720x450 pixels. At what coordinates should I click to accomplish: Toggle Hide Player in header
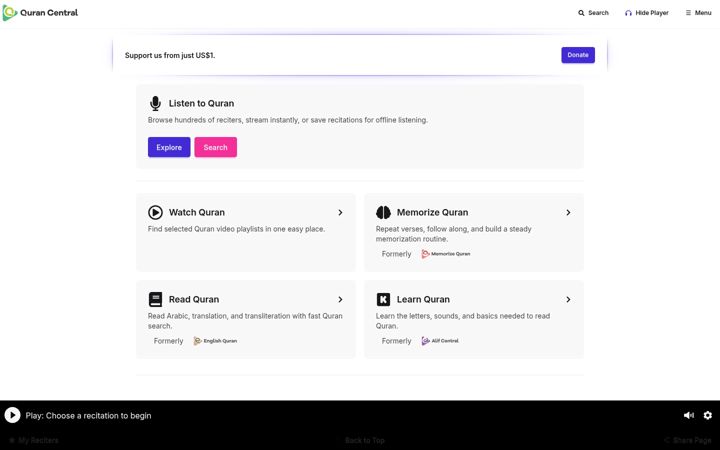pyautogui.click(x=647, y=13)
